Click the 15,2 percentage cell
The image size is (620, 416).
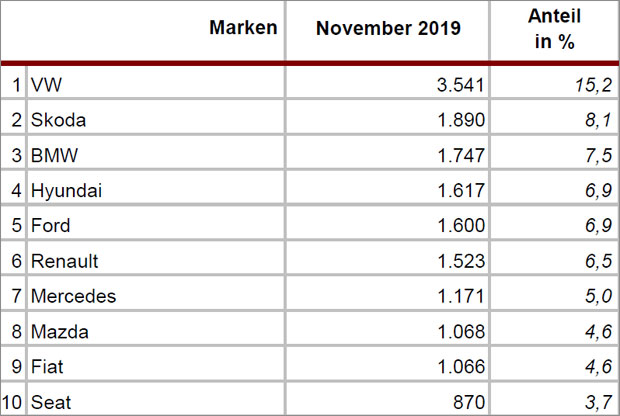[593, 85]
